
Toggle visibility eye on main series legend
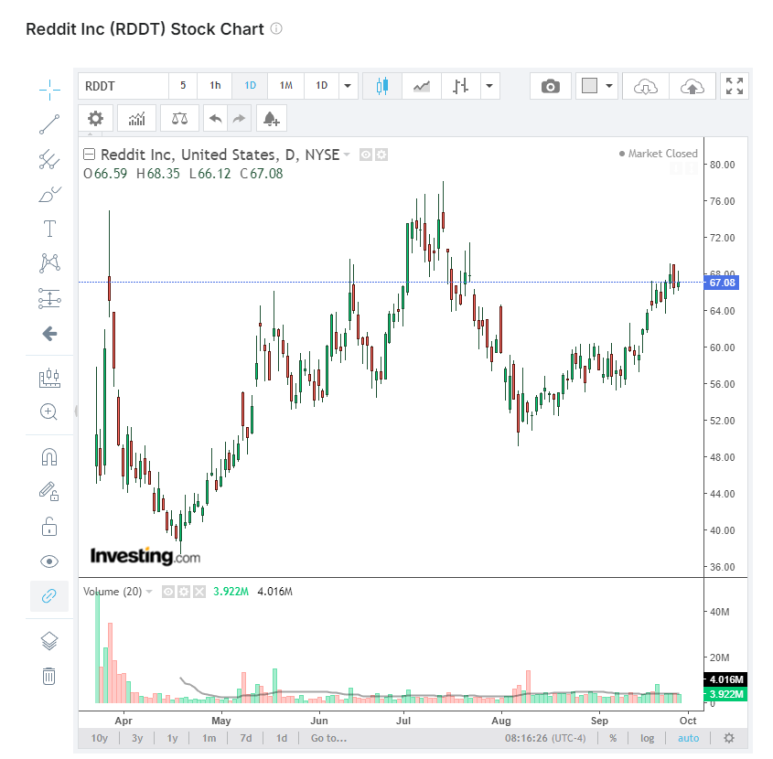pyautogui.click(x=365, y=155)
